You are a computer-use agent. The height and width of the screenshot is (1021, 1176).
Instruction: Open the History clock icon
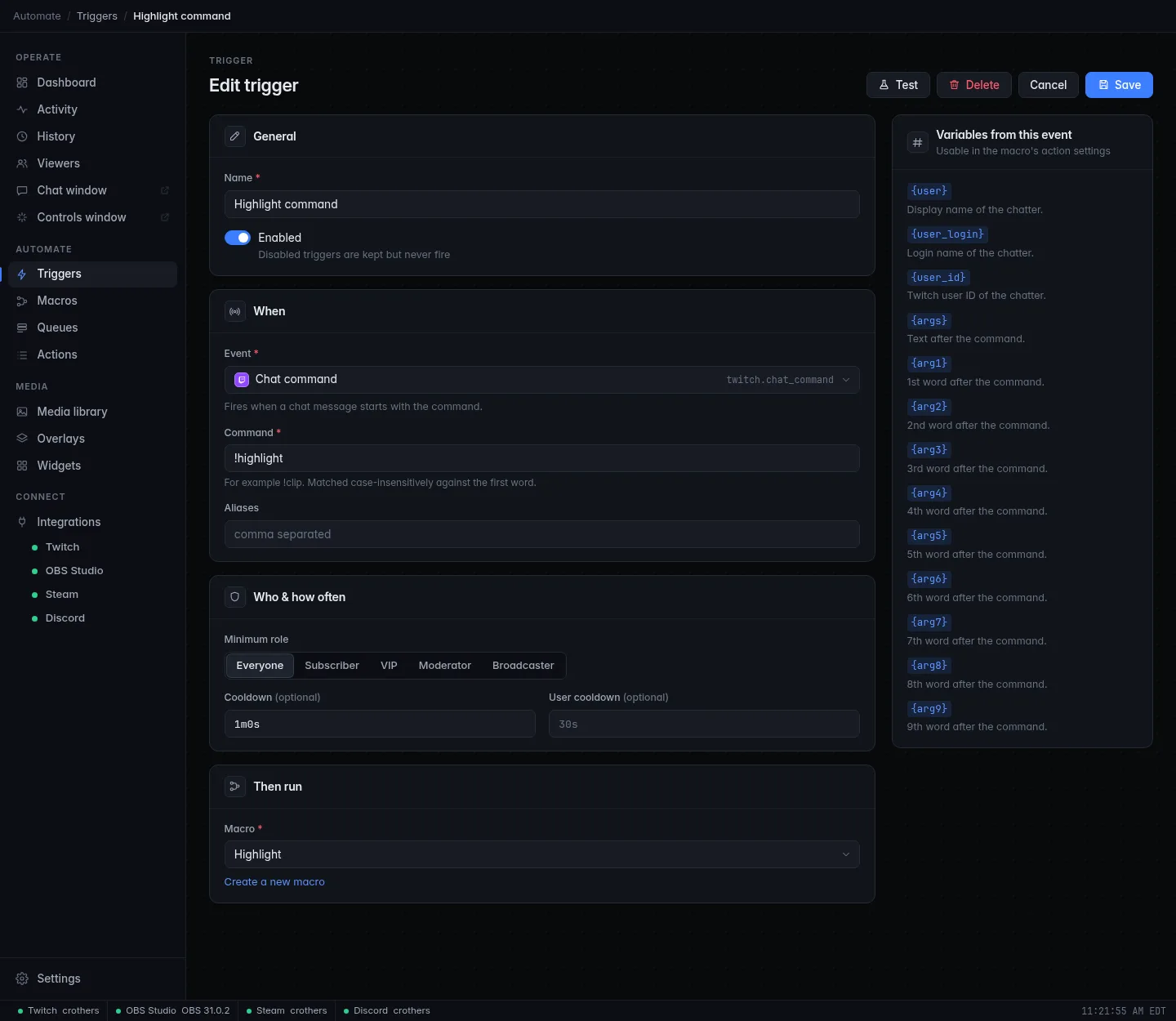coord(22,136)
